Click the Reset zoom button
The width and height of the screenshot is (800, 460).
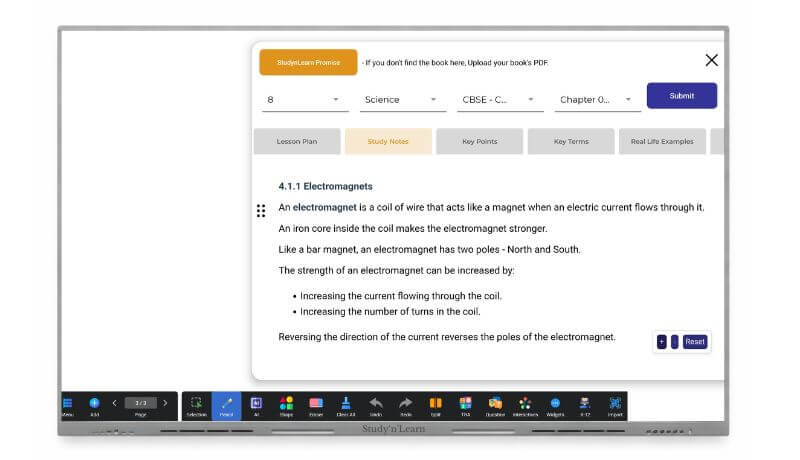695,342
